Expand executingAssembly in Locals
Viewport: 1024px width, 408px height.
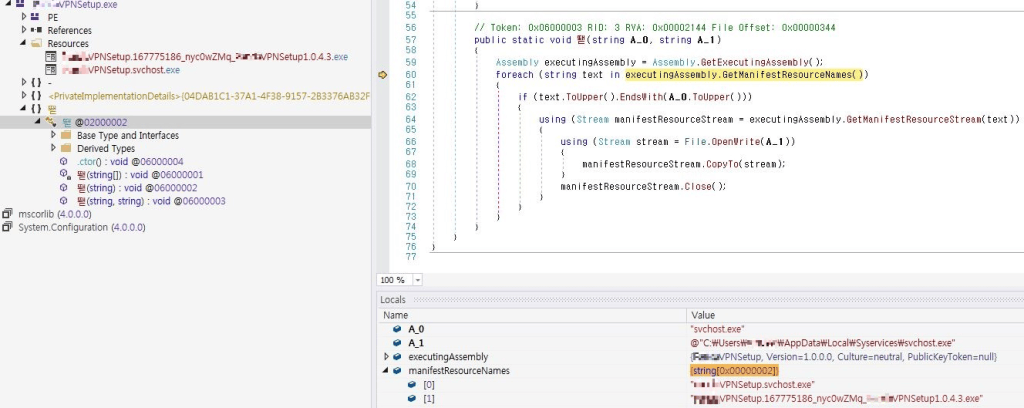386,356
